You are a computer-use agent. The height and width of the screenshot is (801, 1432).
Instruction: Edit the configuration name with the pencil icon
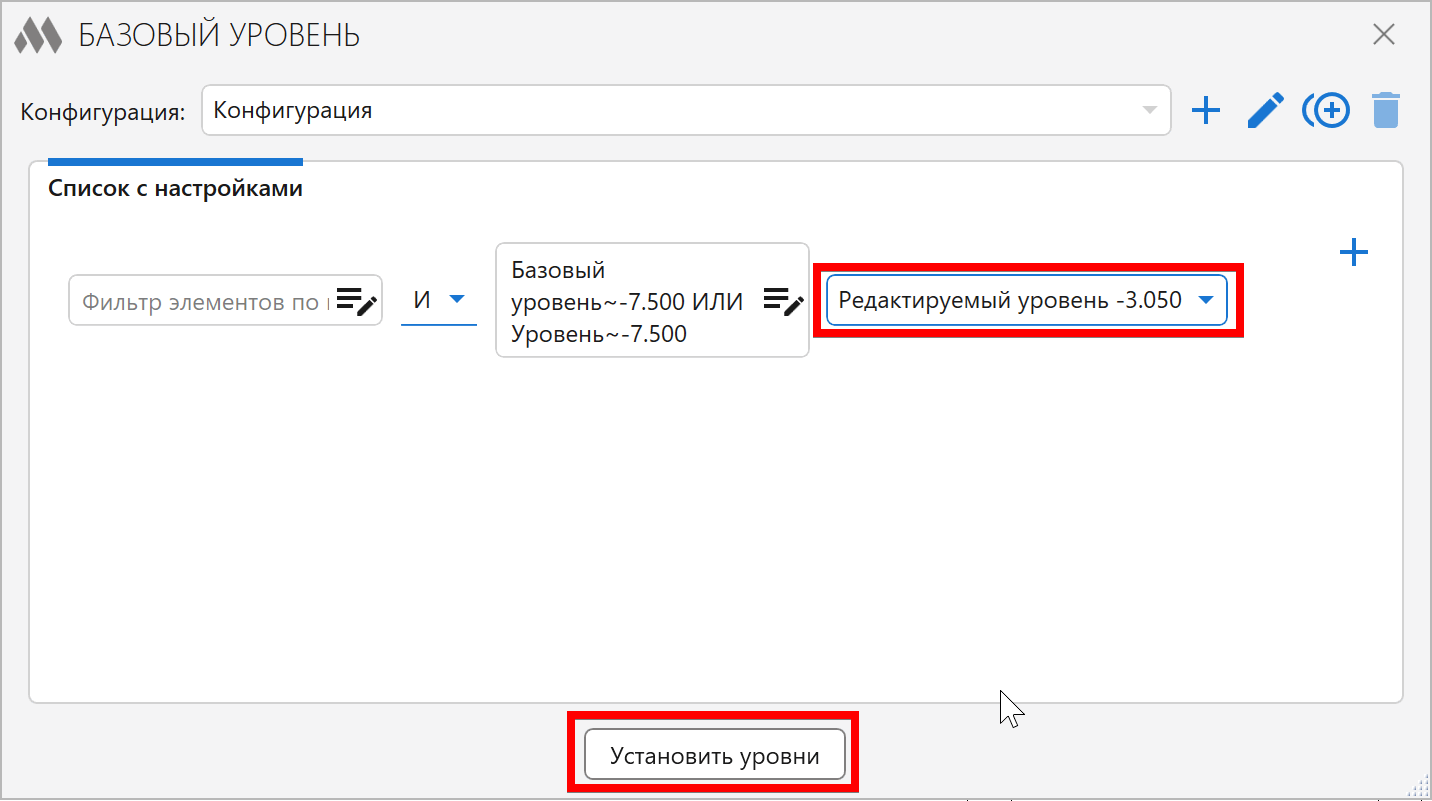tap(1266, 110)
